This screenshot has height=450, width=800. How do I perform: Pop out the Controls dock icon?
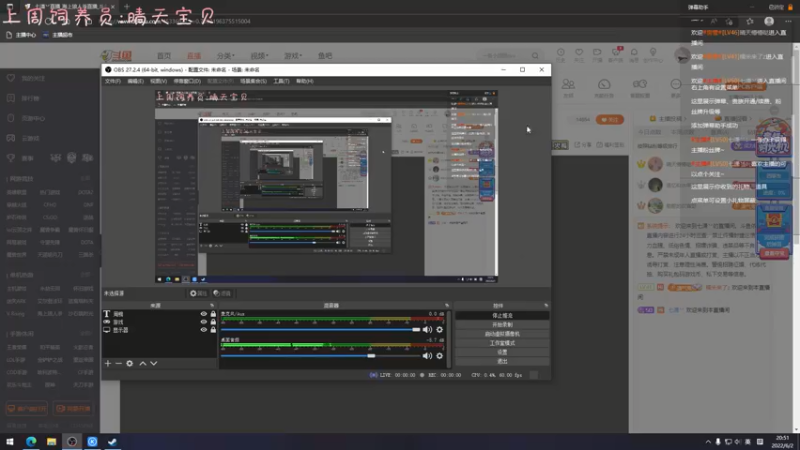tap(546, 305)
